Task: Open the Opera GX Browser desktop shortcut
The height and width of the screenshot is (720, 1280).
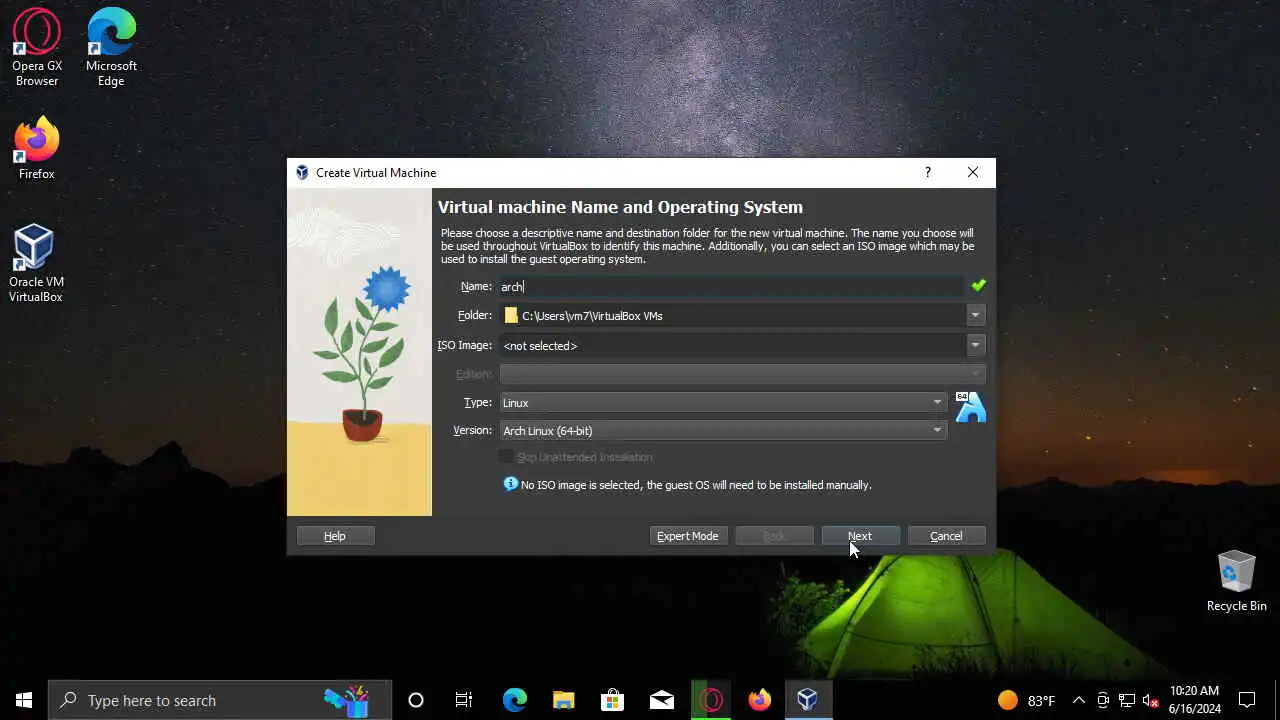Action: (37, 47)
